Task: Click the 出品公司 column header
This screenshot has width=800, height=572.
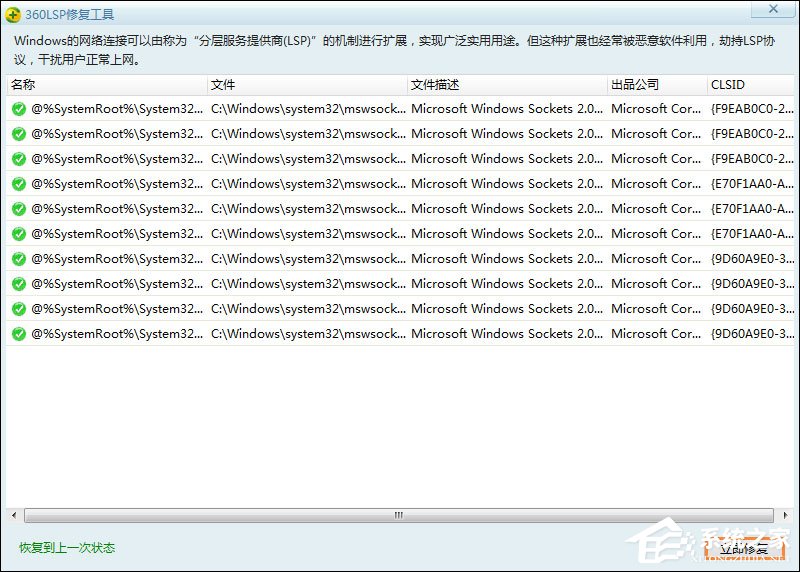Action: coord(656,85)
